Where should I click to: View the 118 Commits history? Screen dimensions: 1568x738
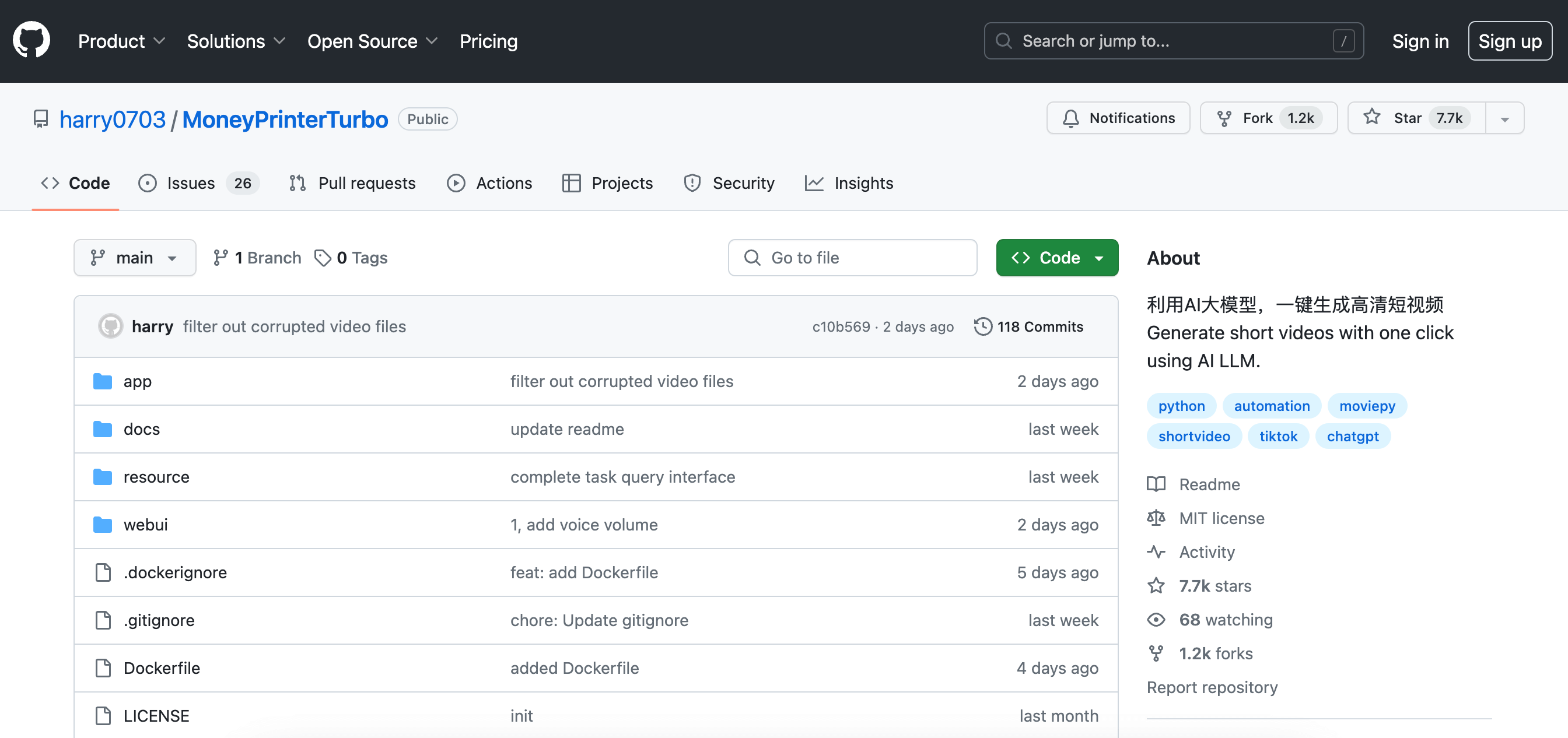(x=1028, y=326)
